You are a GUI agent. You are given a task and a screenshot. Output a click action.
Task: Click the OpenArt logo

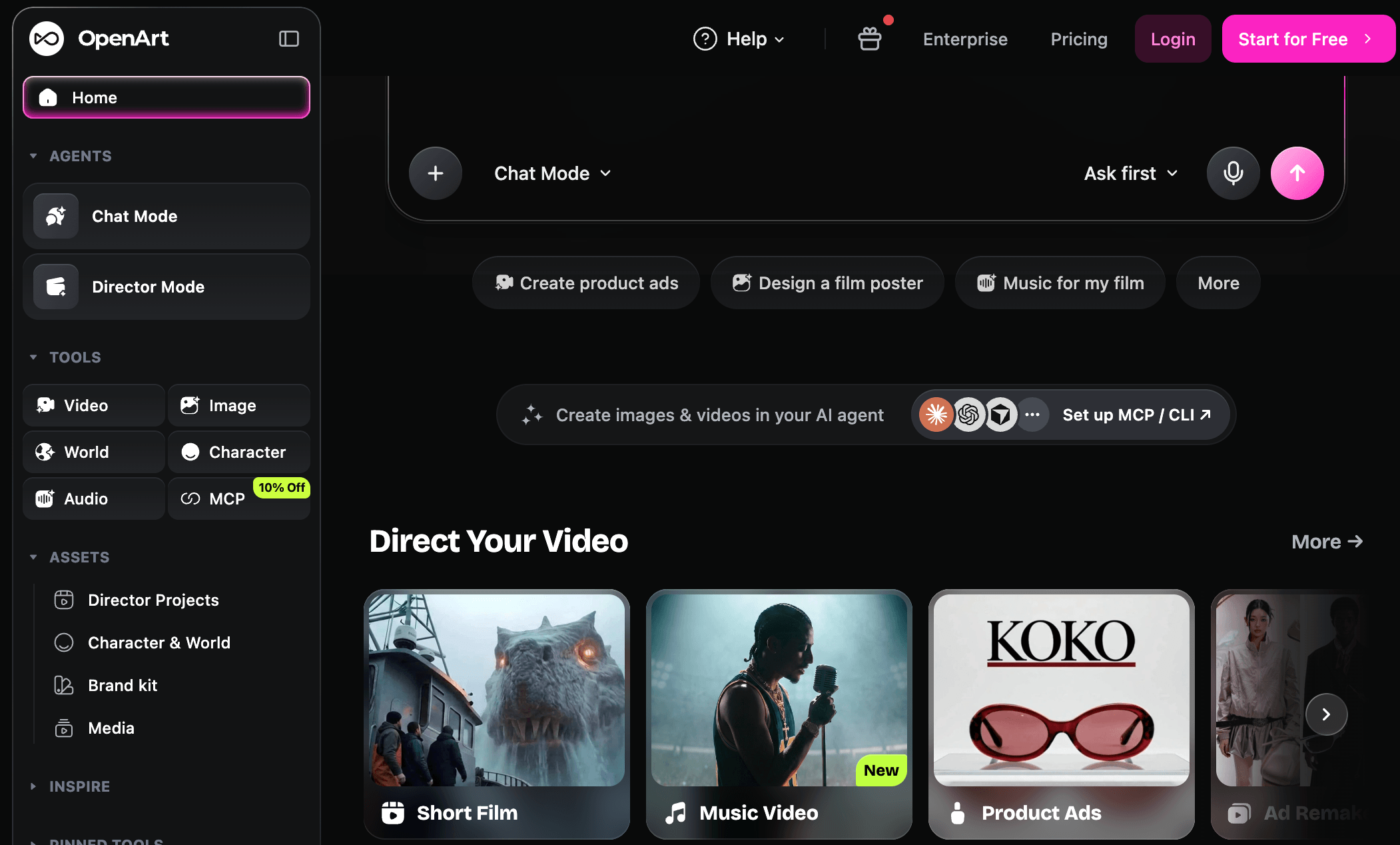[x=99, y=39]
